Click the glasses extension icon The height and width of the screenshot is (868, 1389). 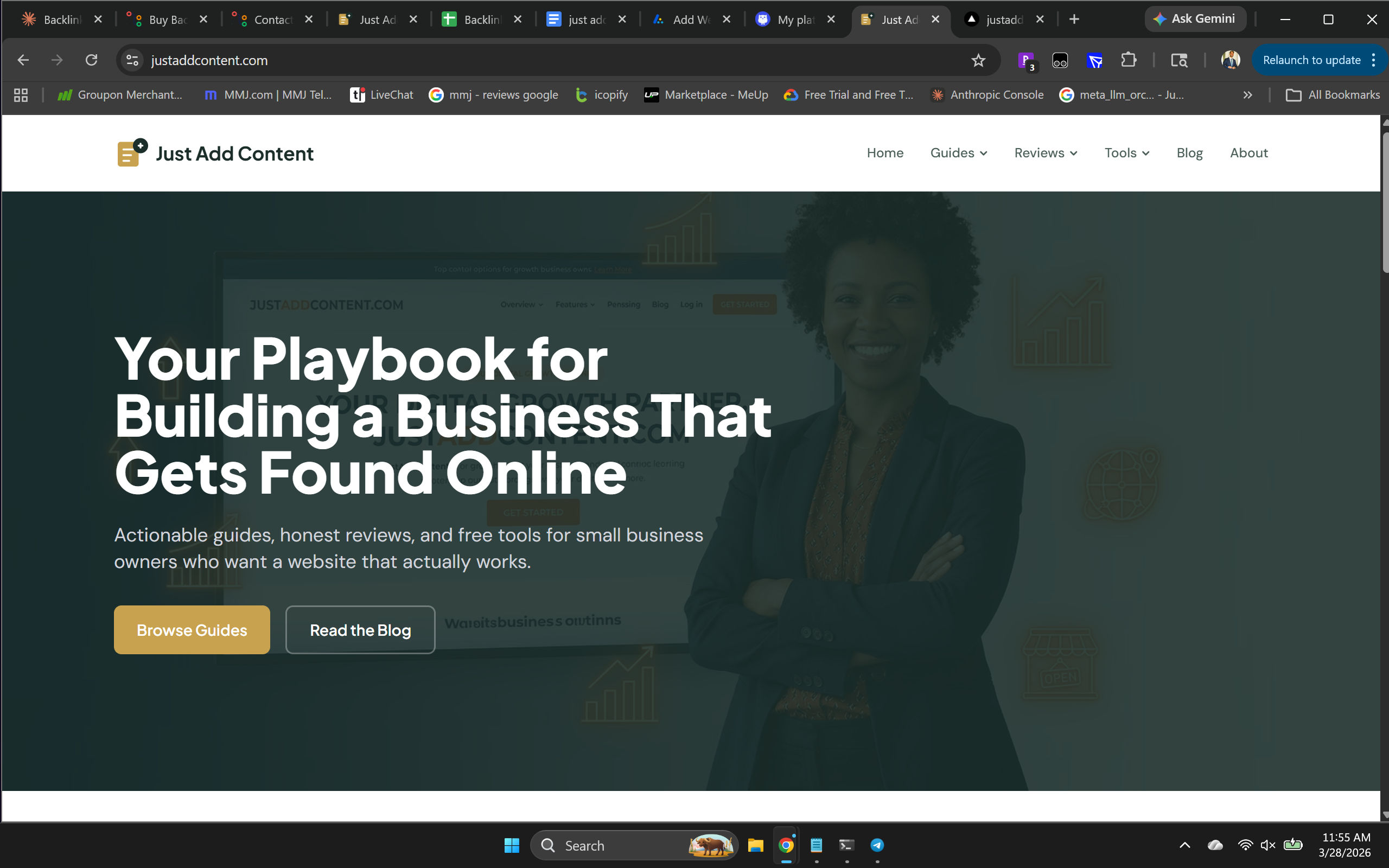pos(1060,60)
